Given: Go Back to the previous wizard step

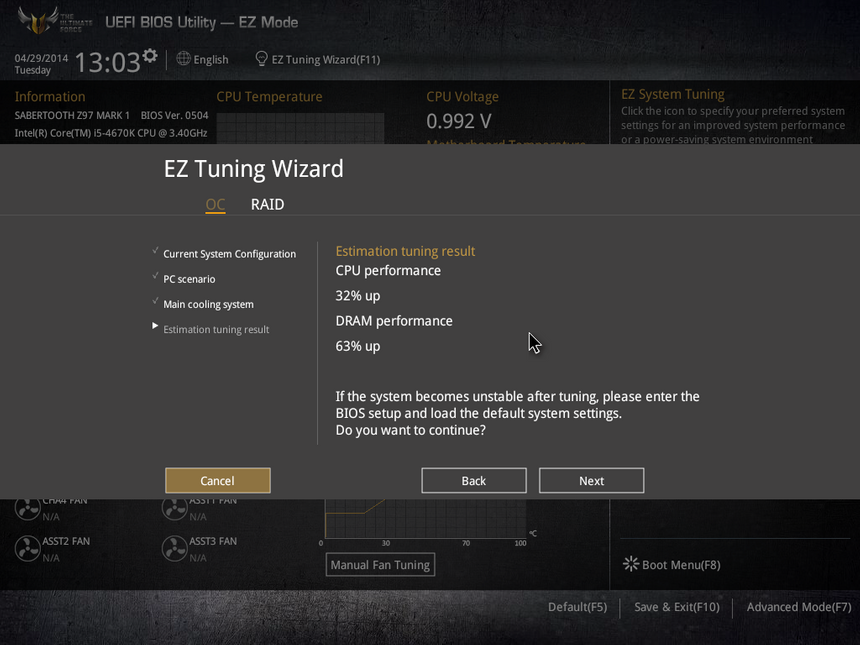Looking at the screenshot, I should [474, 480].
